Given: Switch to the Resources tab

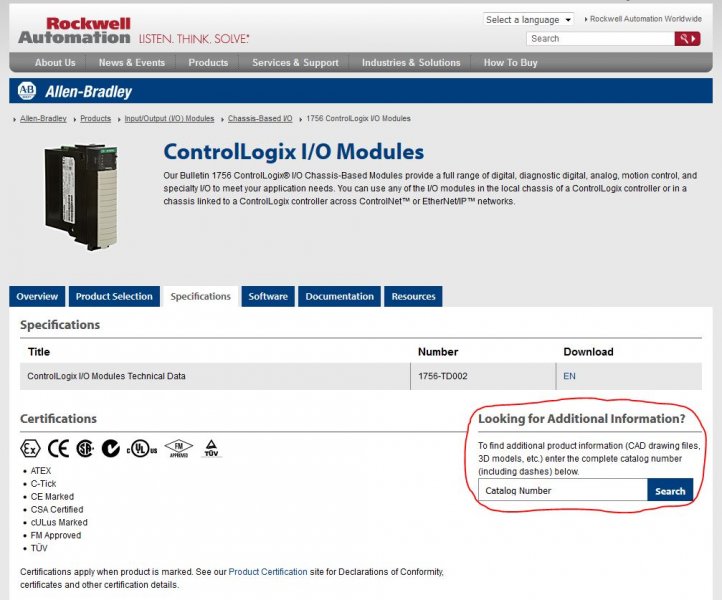Looking at the screenshot, I should 413,296.
